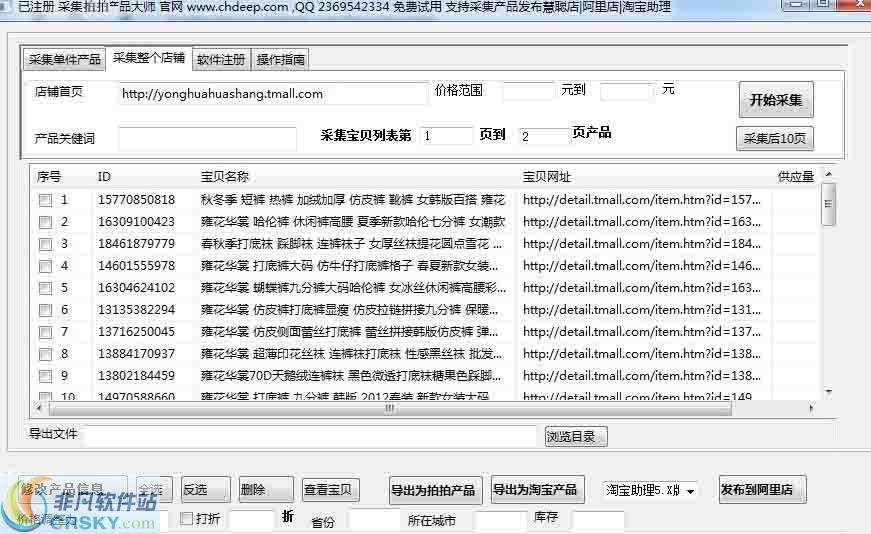Click the 宝贝网址 column header
The width and height of the screenshot is (871, 534).
547,177
